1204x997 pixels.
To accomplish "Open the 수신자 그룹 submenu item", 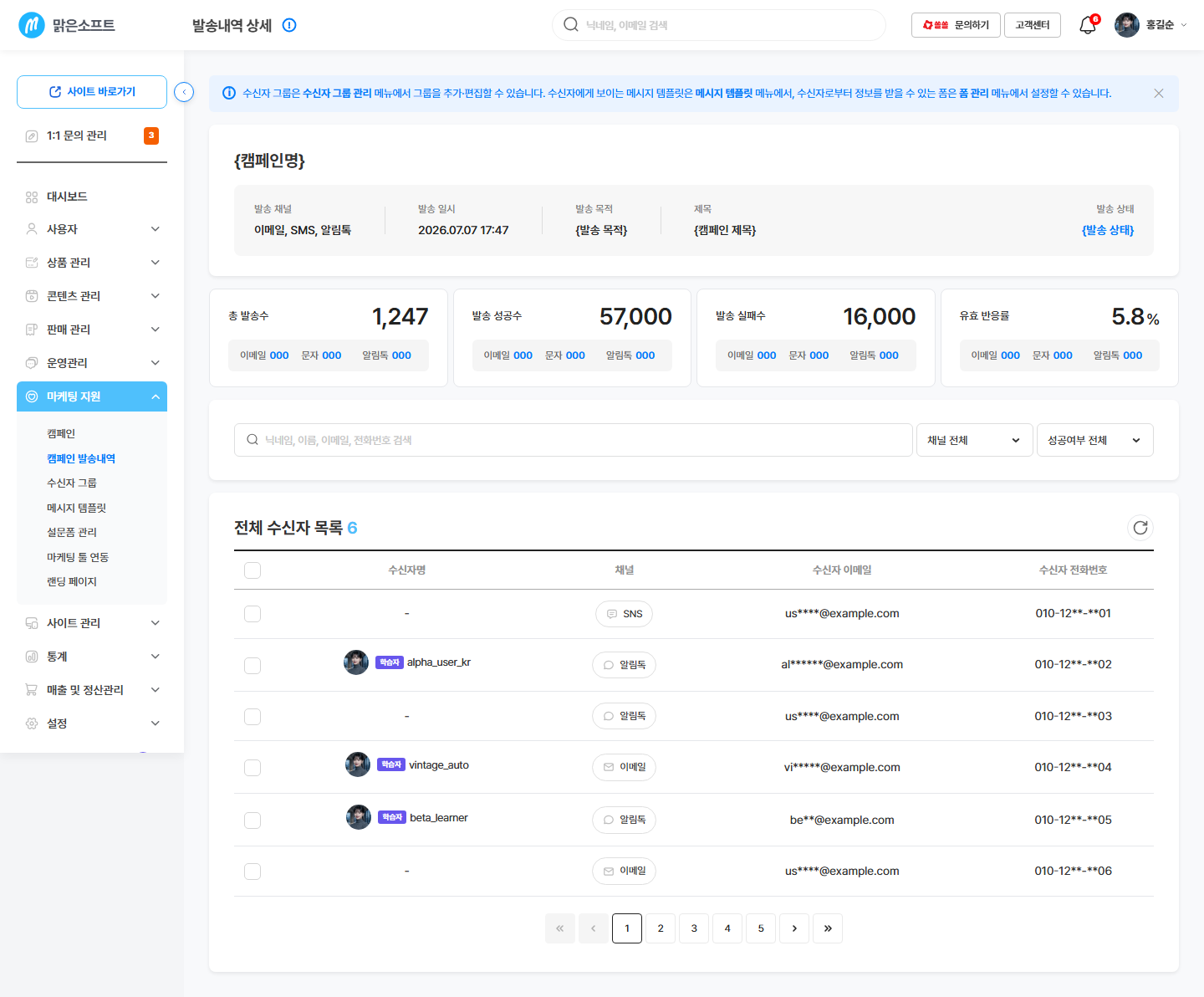I will click(x=72, y=483).
